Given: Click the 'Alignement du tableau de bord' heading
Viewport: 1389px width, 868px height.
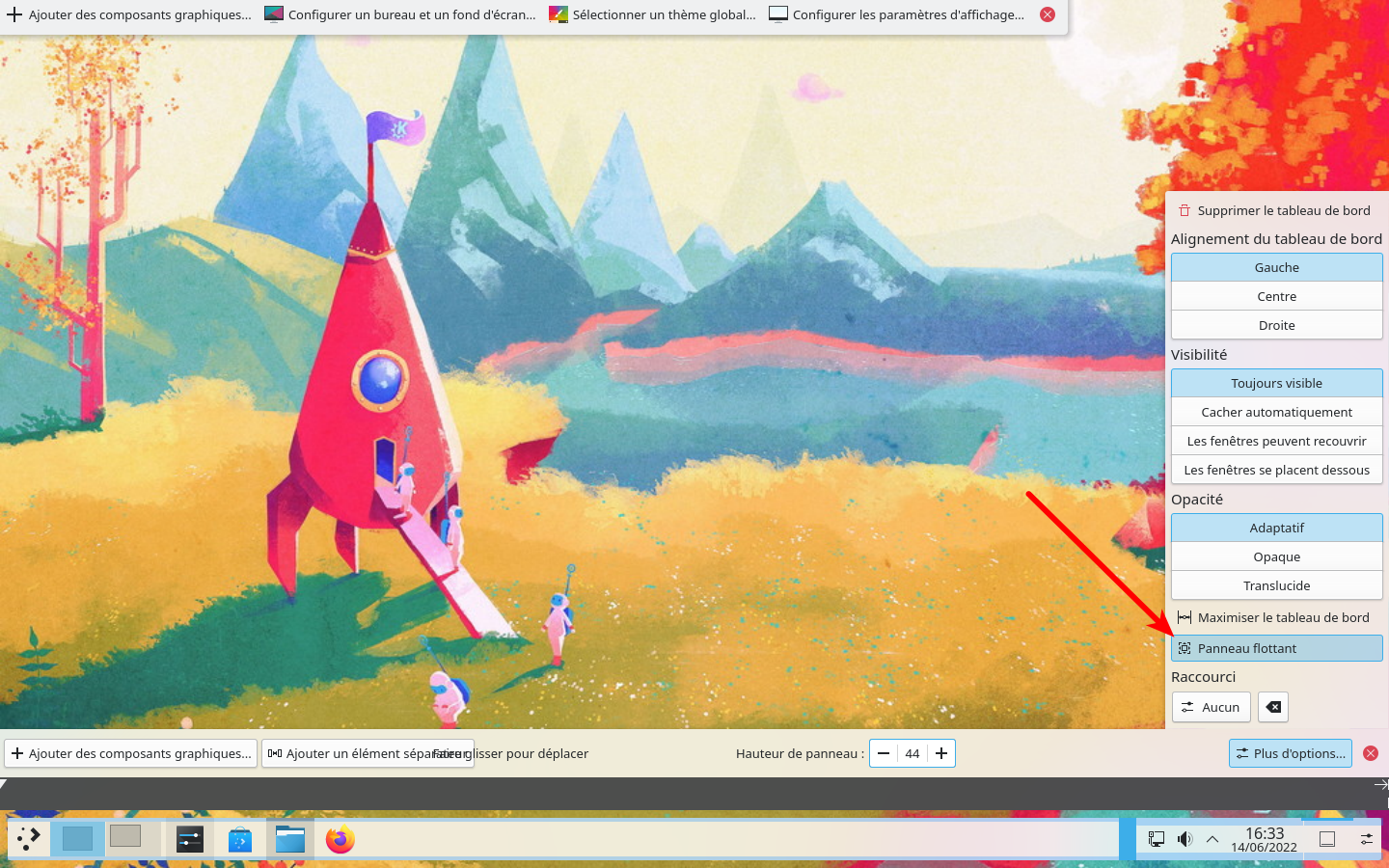Looking at the screenshot, I should click(x=1276, y=239).
